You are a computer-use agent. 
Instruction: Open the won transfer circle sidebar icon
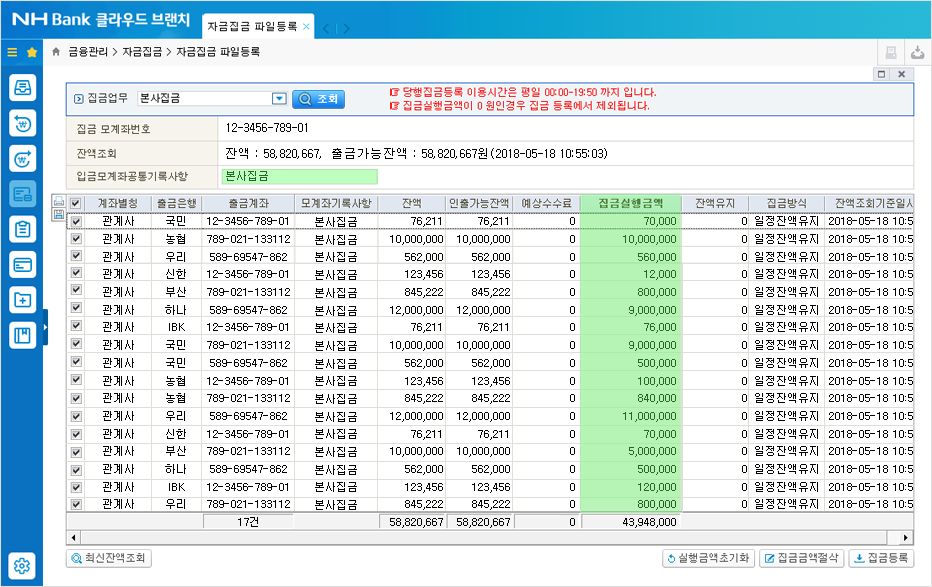[23, 159]
